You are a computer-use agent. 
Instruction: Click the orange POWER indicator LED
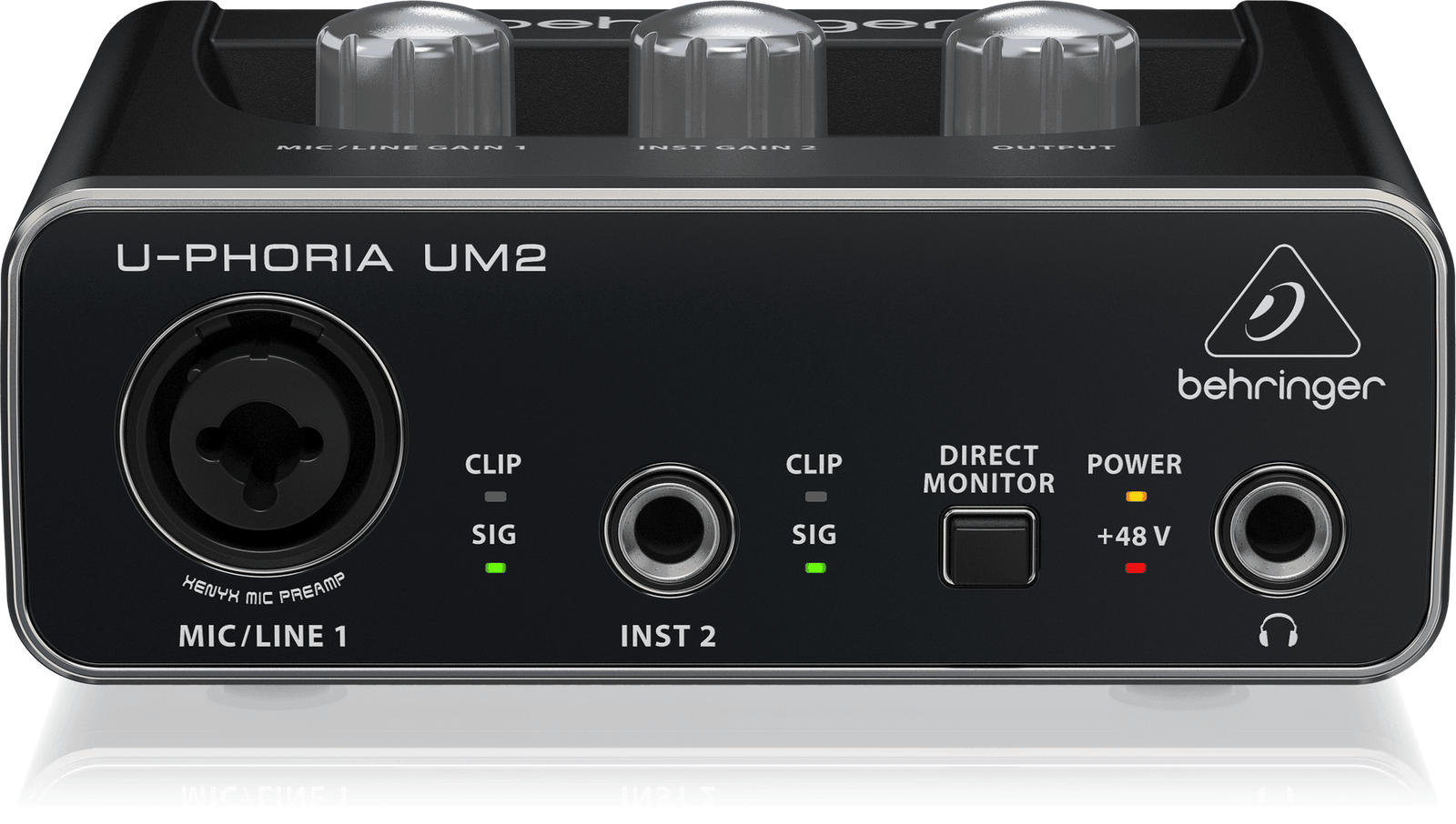1135,497
